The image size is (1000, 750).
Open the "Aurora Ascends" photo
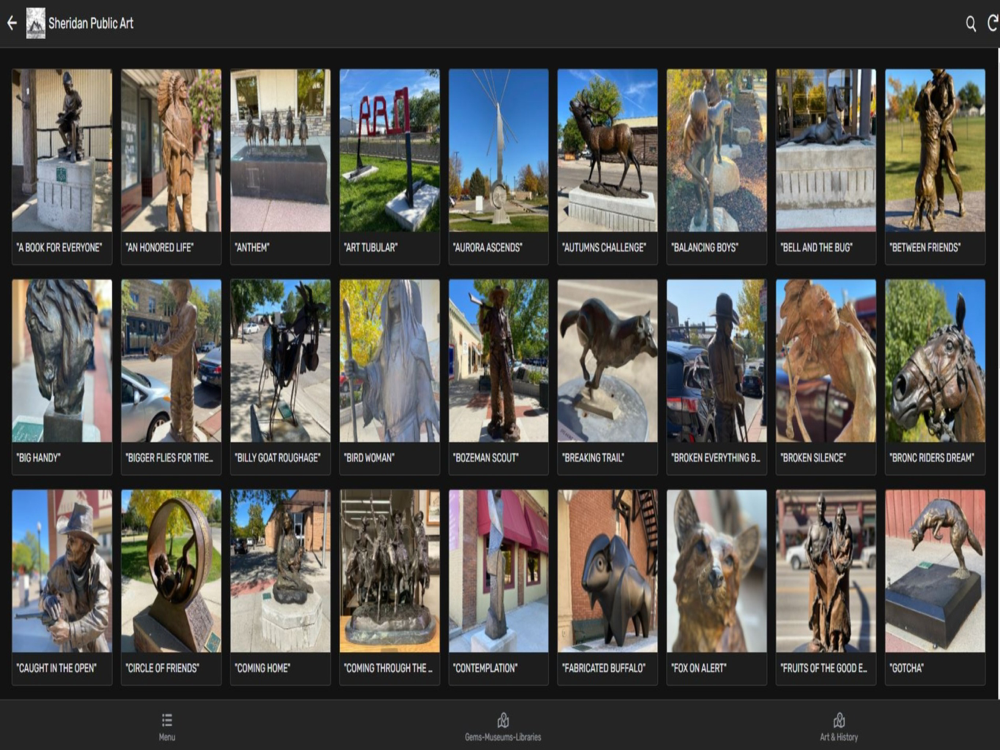(499, 151)
